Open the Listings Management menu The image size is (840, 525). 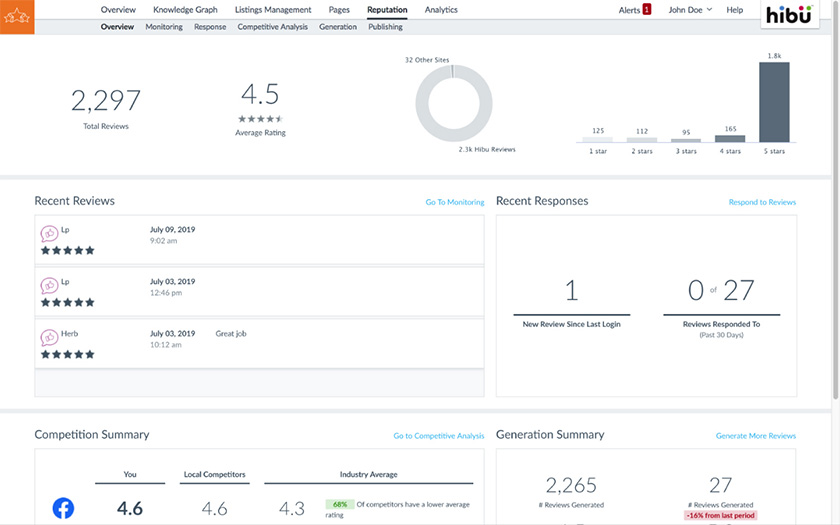273,10
